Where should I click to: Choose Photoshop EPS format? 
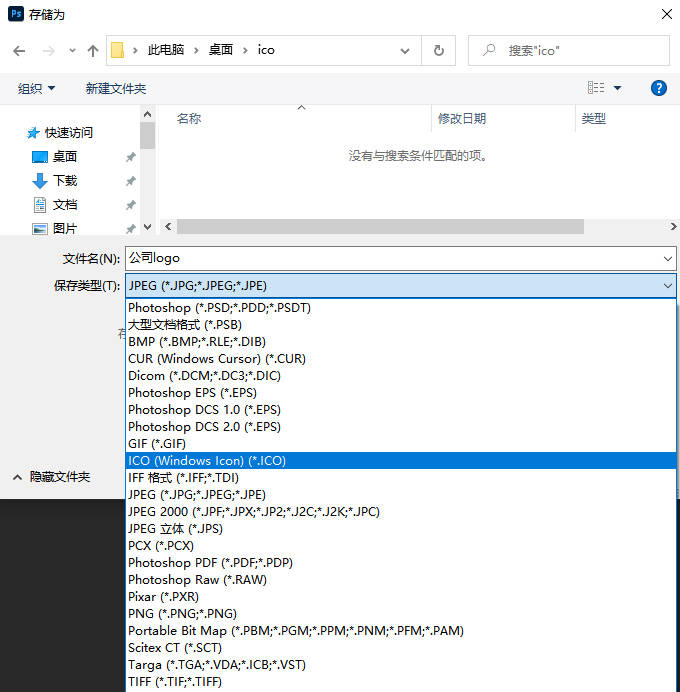tap(401, 393)
